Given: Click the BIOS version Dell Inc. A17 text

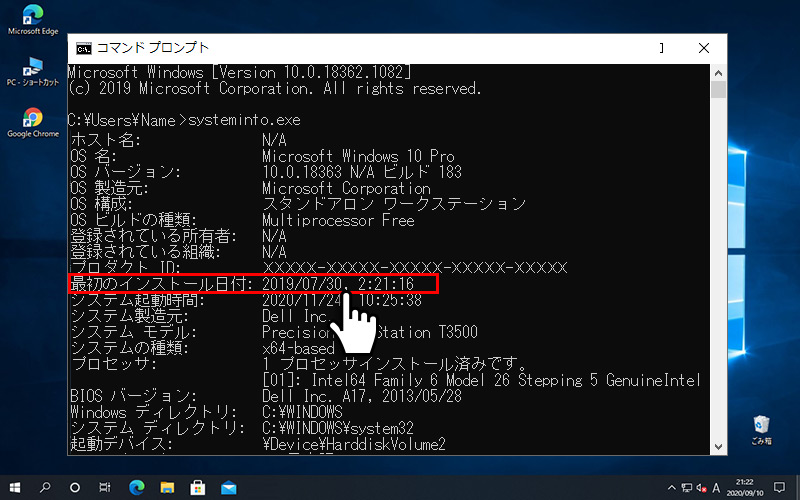Looking at the screenshot, I should pos(362,396).
